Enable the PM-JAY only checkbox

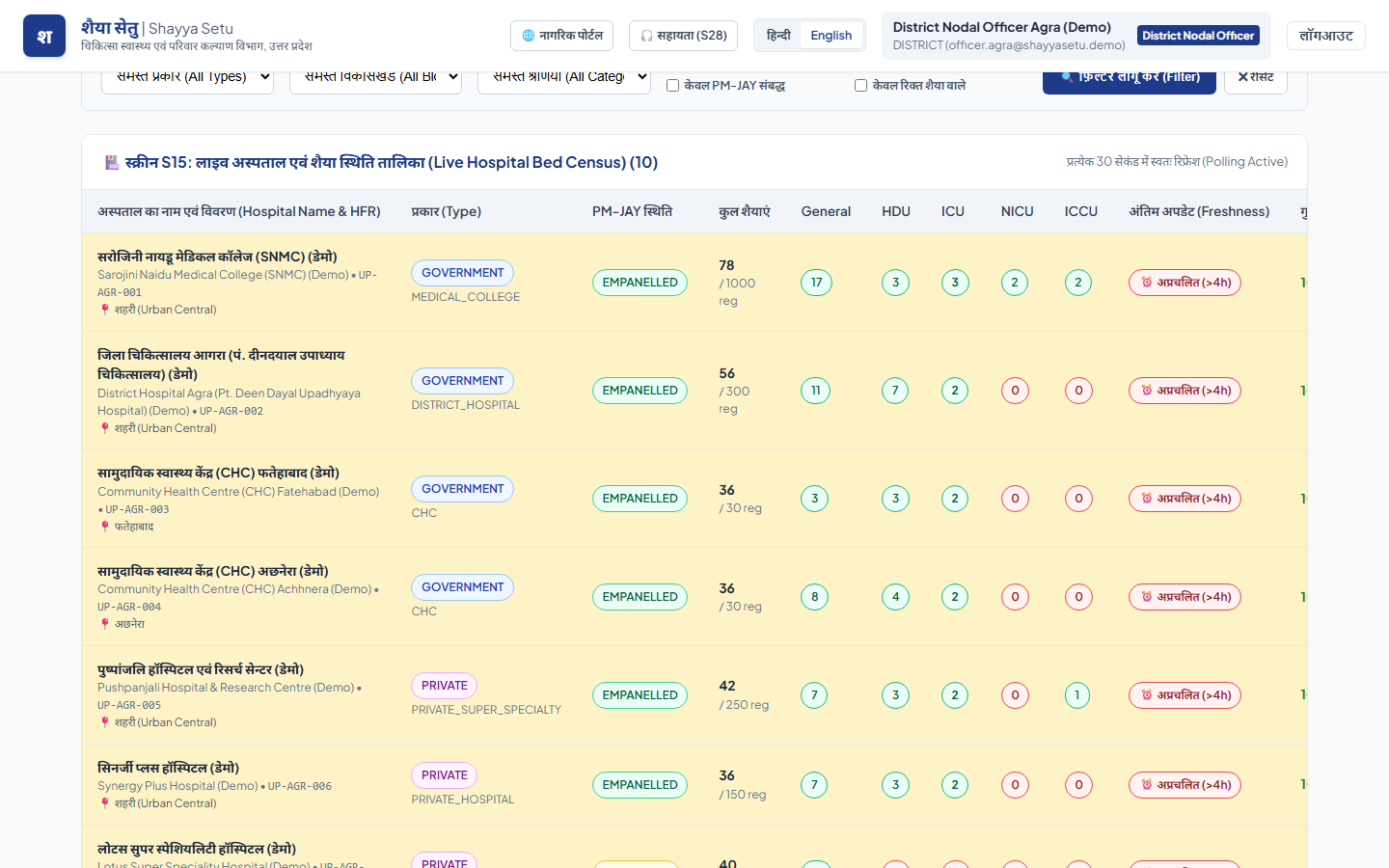tap(672, 86)
